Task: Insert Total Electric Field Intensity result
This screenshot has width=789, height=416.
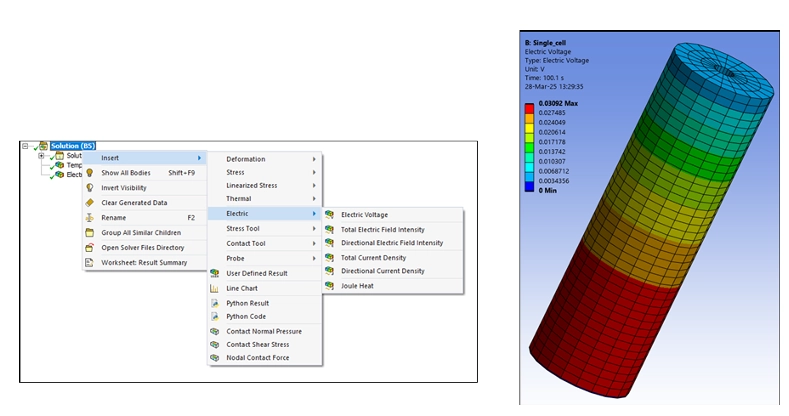Action: 384,229
